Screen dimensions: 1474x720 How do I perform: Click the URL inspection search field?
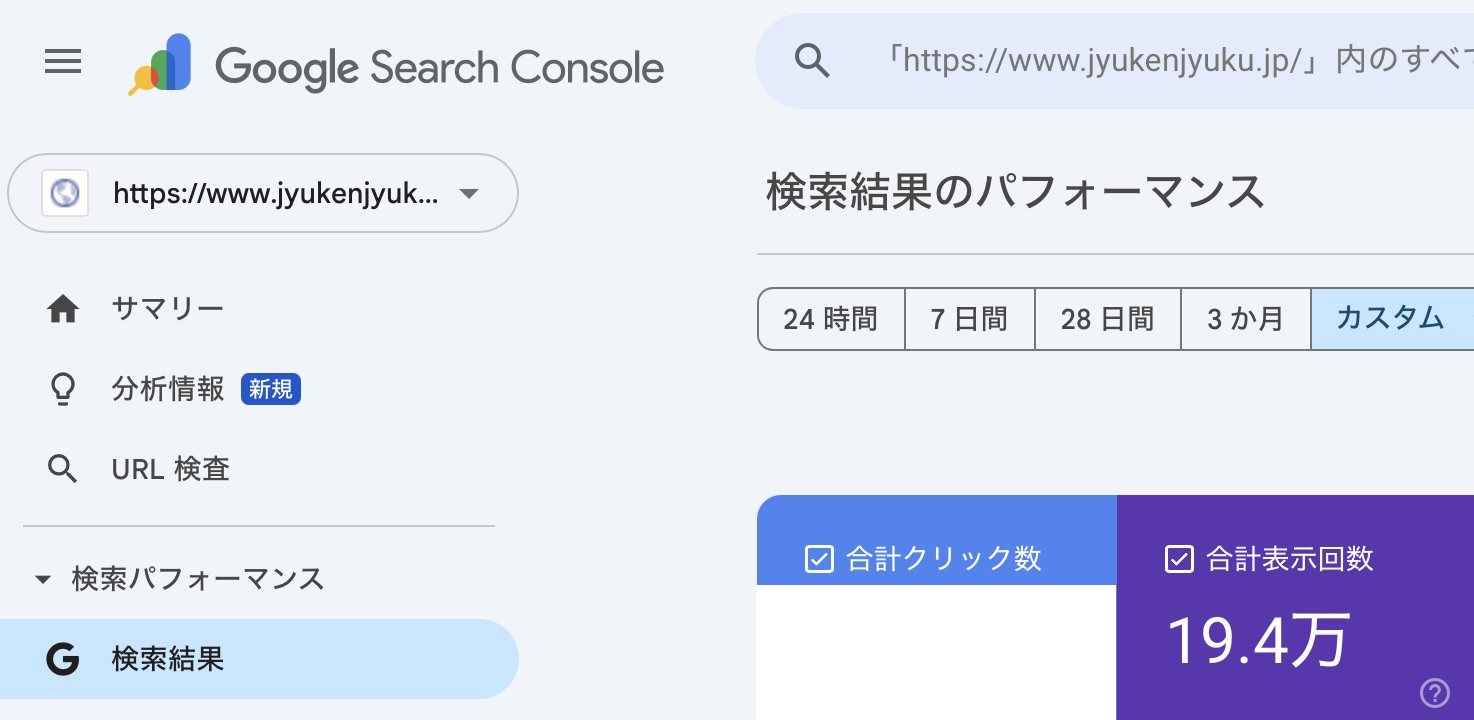pos(1150,62)
